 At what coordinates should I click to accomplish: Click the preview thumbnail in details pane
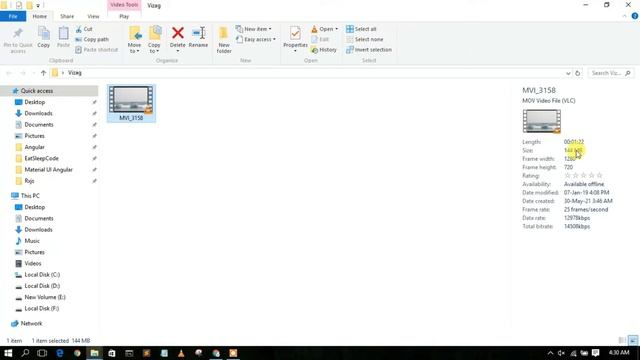(542, 121)
